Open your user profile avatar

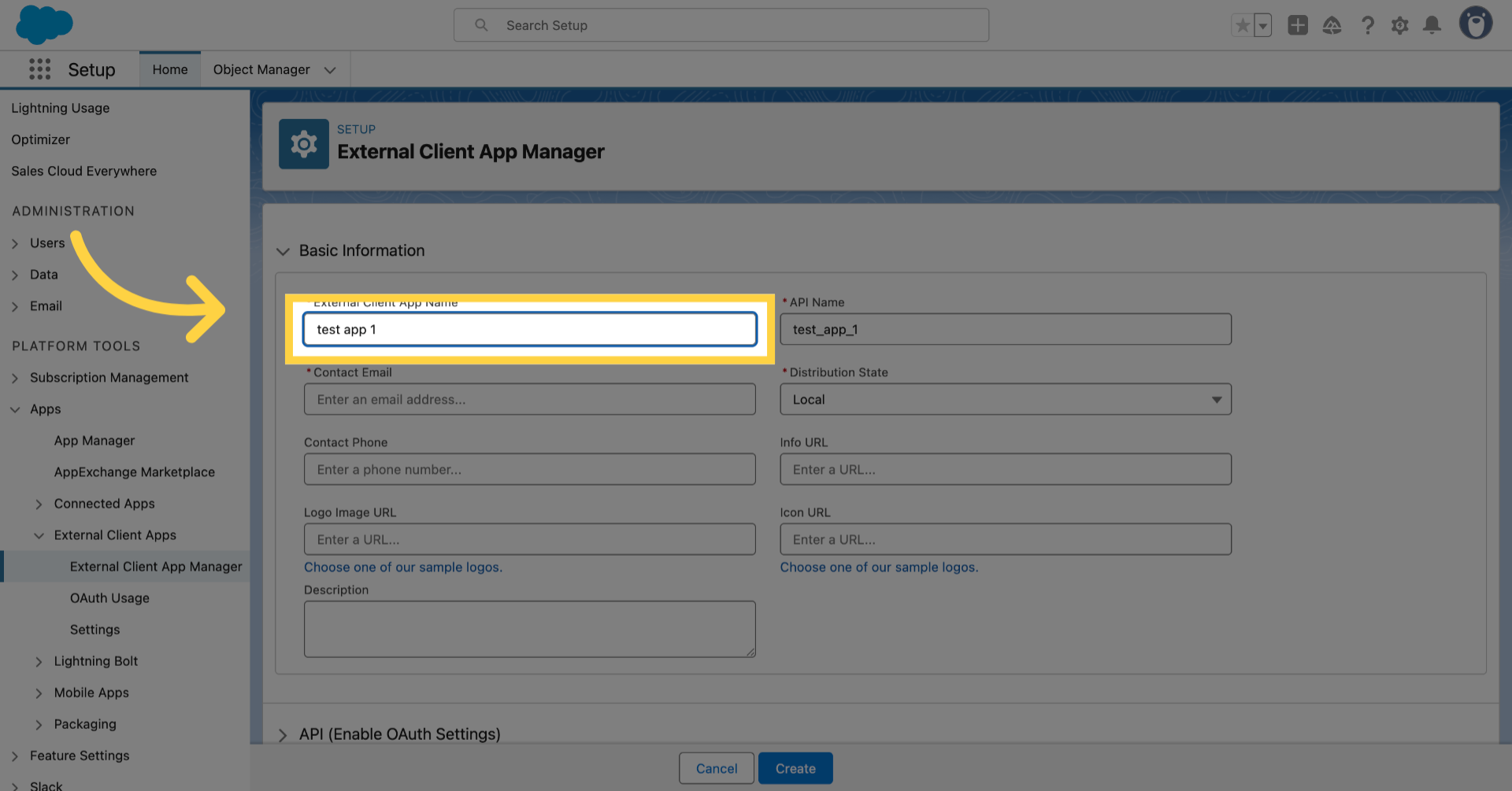pos(1476,22)
